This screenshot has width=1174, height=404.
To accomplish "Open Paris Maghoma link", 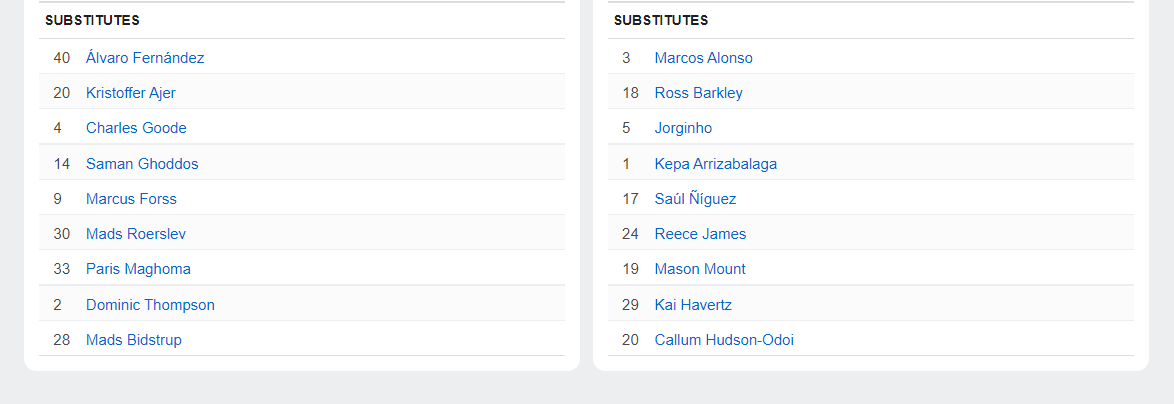I will pyautogui.click(x=138, y=269).
